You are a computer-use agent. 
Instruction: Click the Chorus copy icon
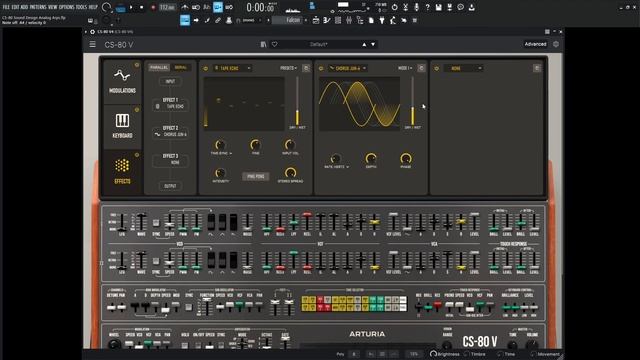(422, 68)
